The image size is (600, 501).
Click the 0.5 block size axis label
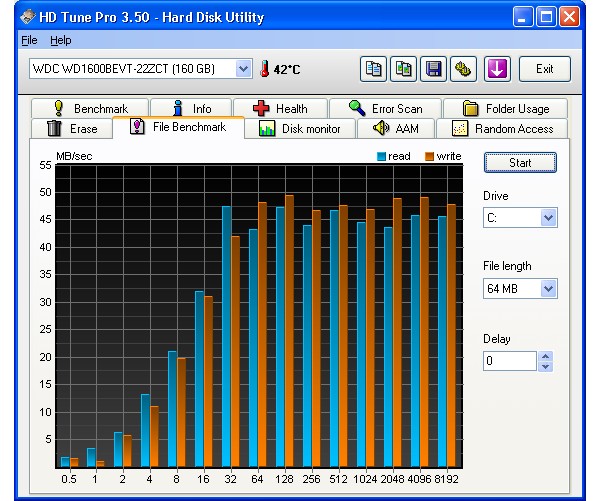69,479
